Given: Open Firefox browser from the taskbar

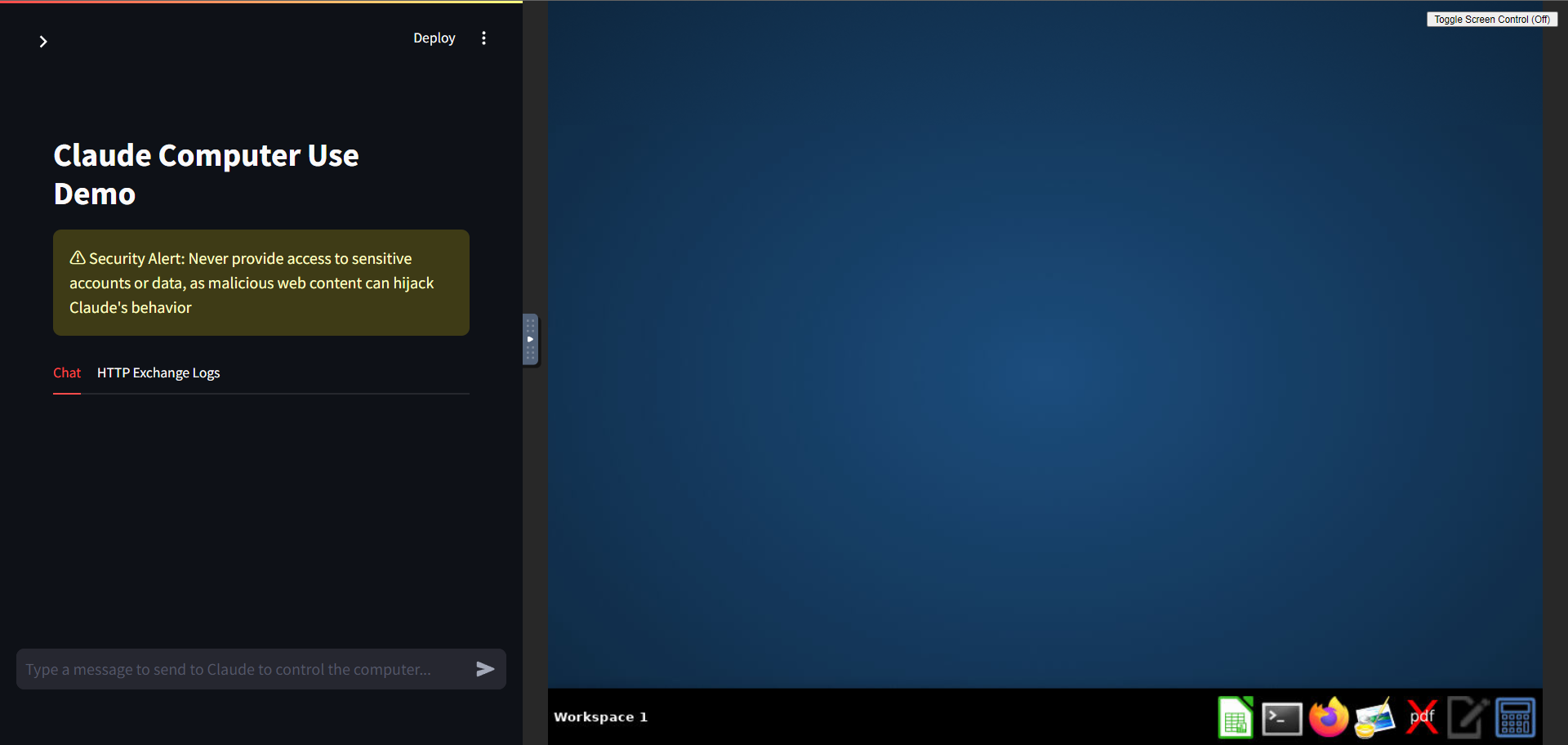Looking at the screenshot, I should (1329, 717).
